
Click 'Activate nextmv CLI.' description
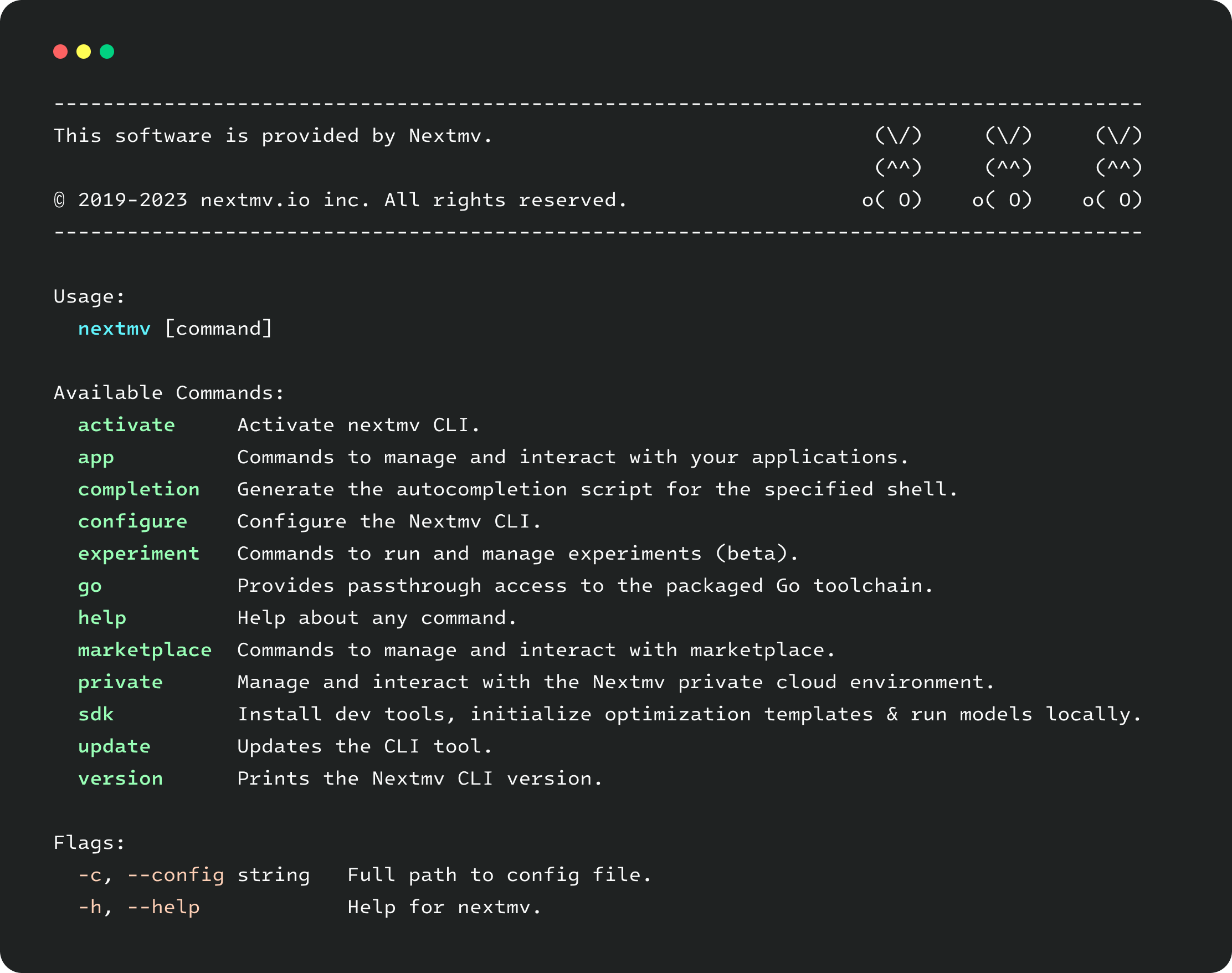359,425
